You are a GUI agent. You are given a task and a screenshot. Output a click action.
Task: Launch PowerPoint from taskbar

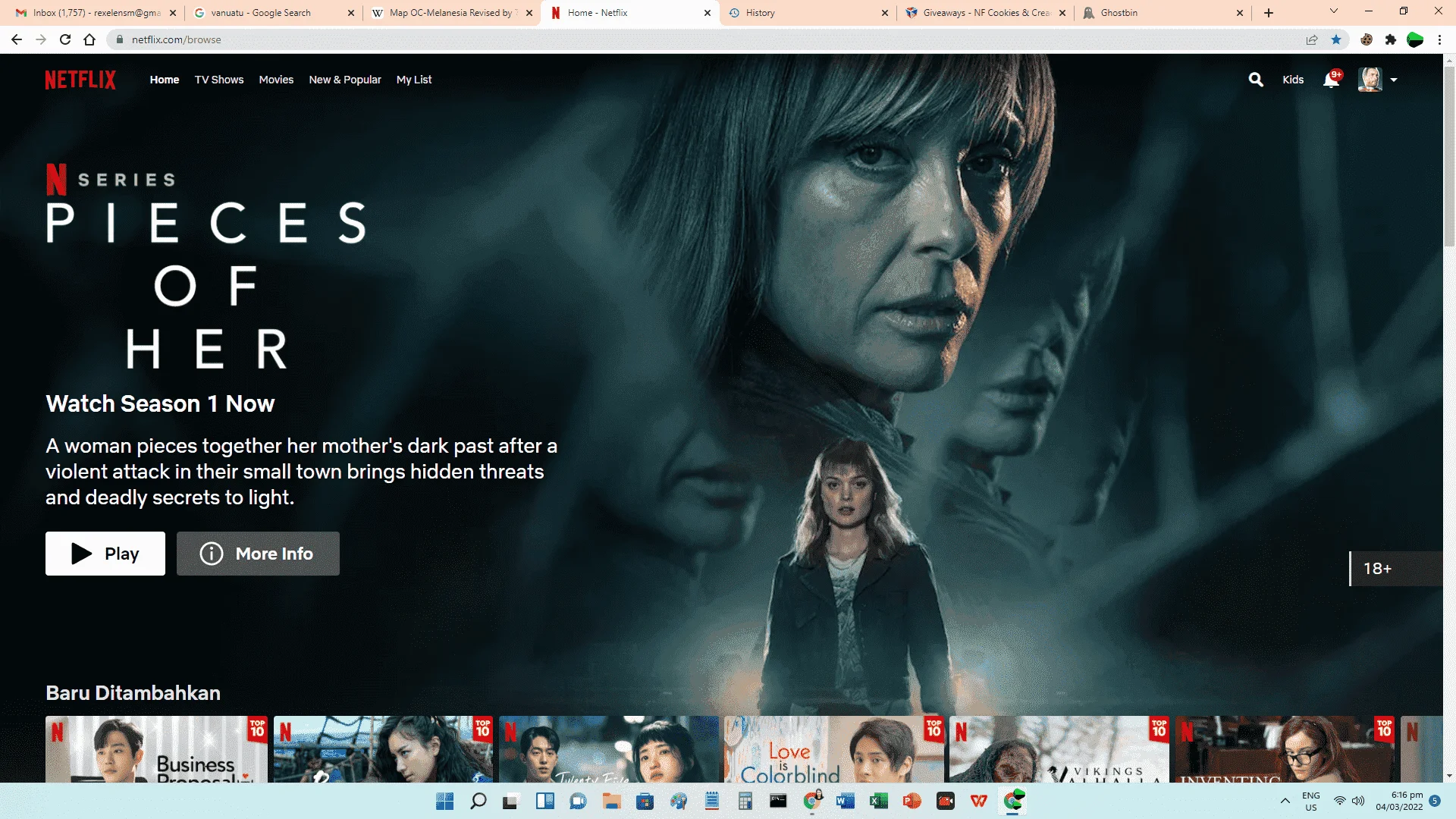[912, 801]
